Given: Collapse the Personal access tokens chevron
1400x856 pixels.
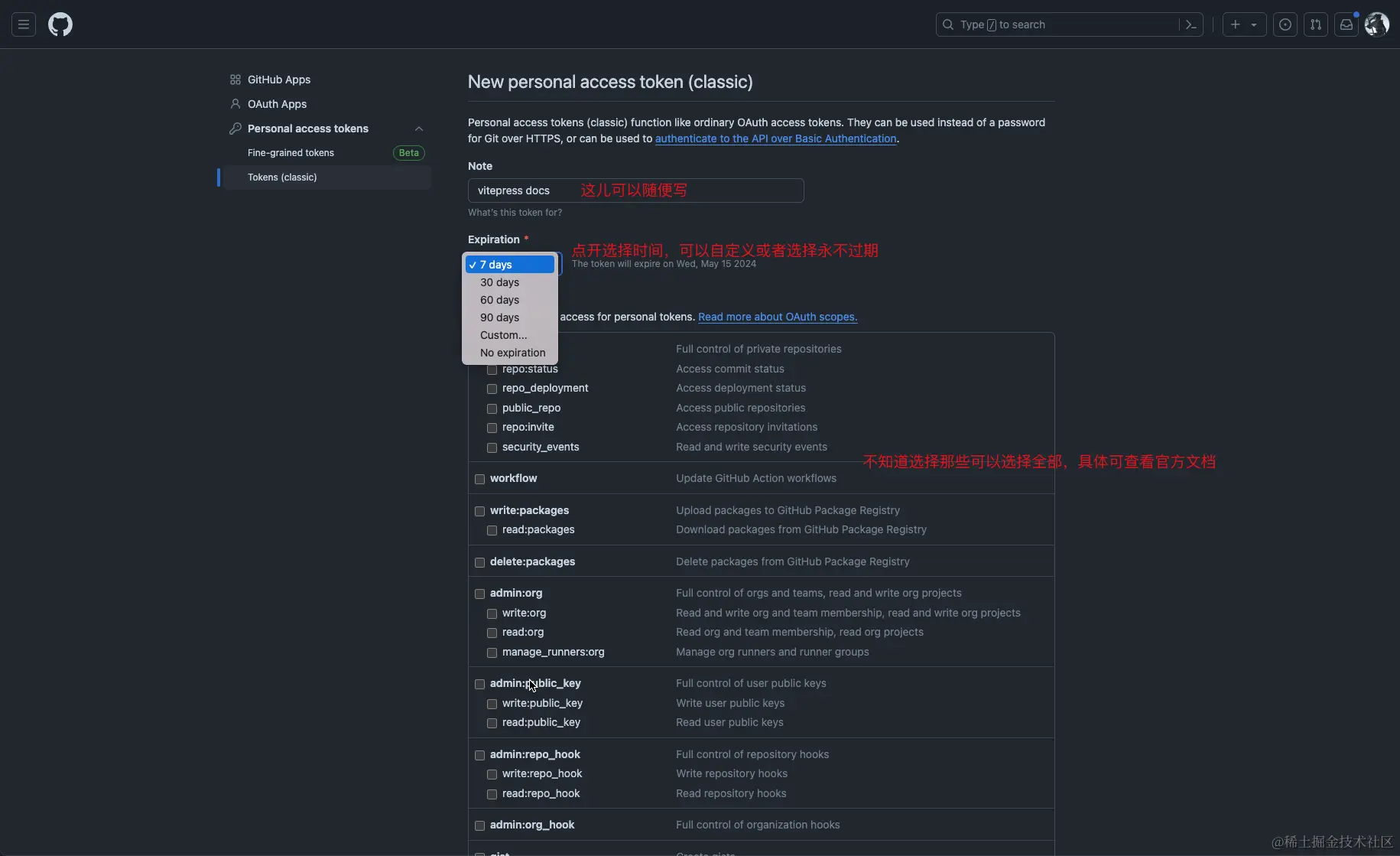Looking at the screenshot, I should pos(419,129).
